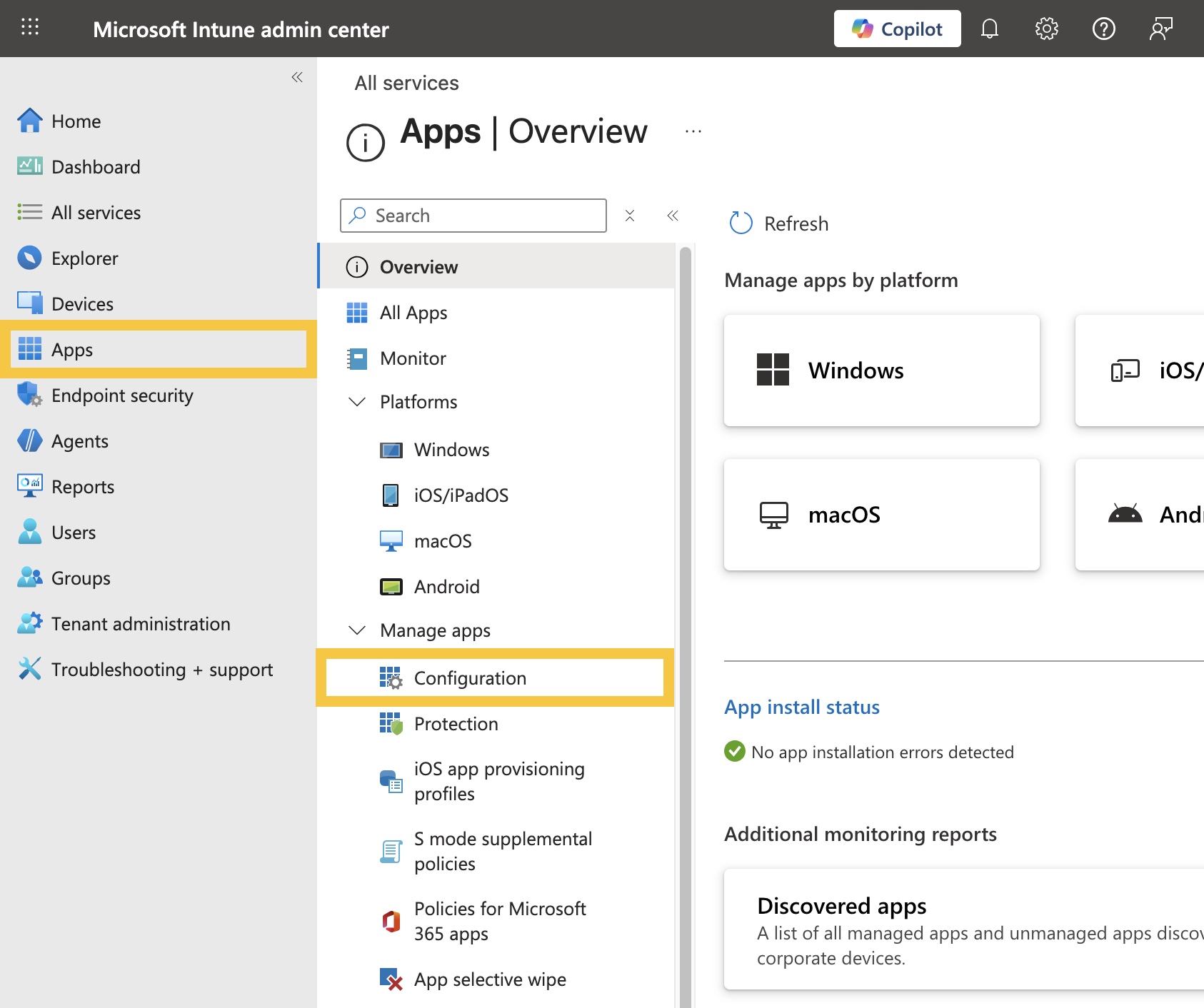Collapse the Platforms section
Viewport: 1204px width, 1008px height.
coord(357,402)
